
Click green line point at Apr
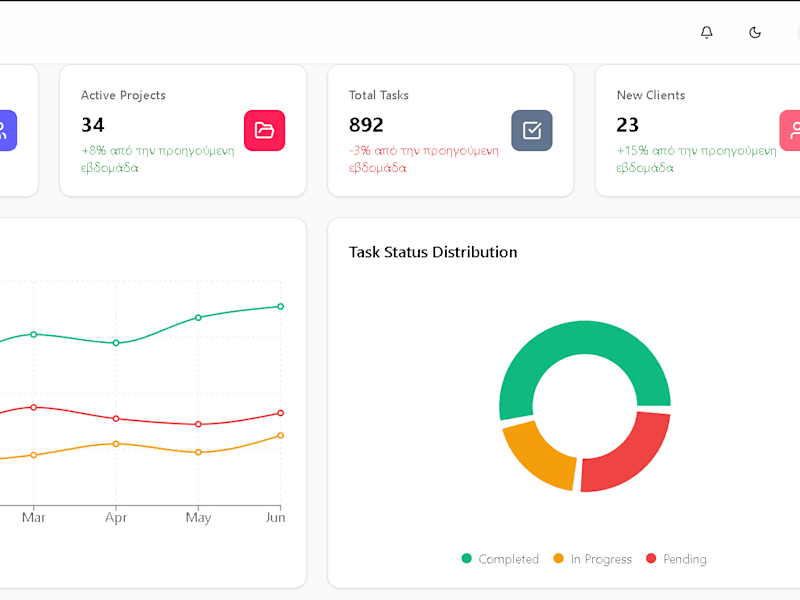click(116, 343)
